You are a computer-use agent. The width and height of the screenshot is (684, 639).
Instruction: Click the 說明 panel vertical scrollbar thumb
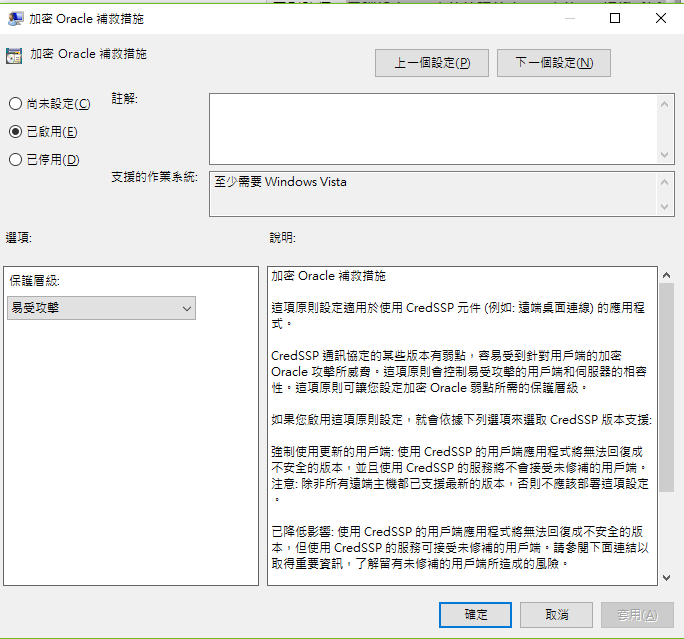(666, 387)
